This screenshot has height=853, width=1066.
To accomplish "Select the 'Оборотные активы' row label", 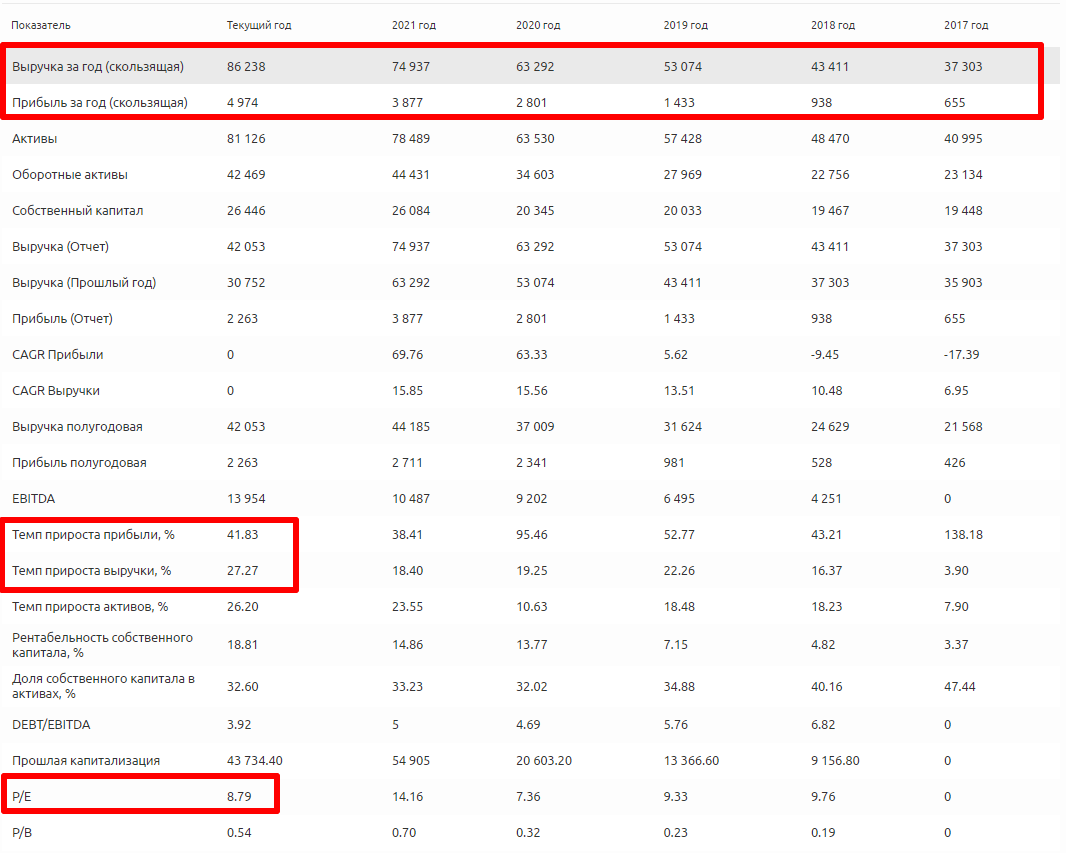I will point(69,175).
